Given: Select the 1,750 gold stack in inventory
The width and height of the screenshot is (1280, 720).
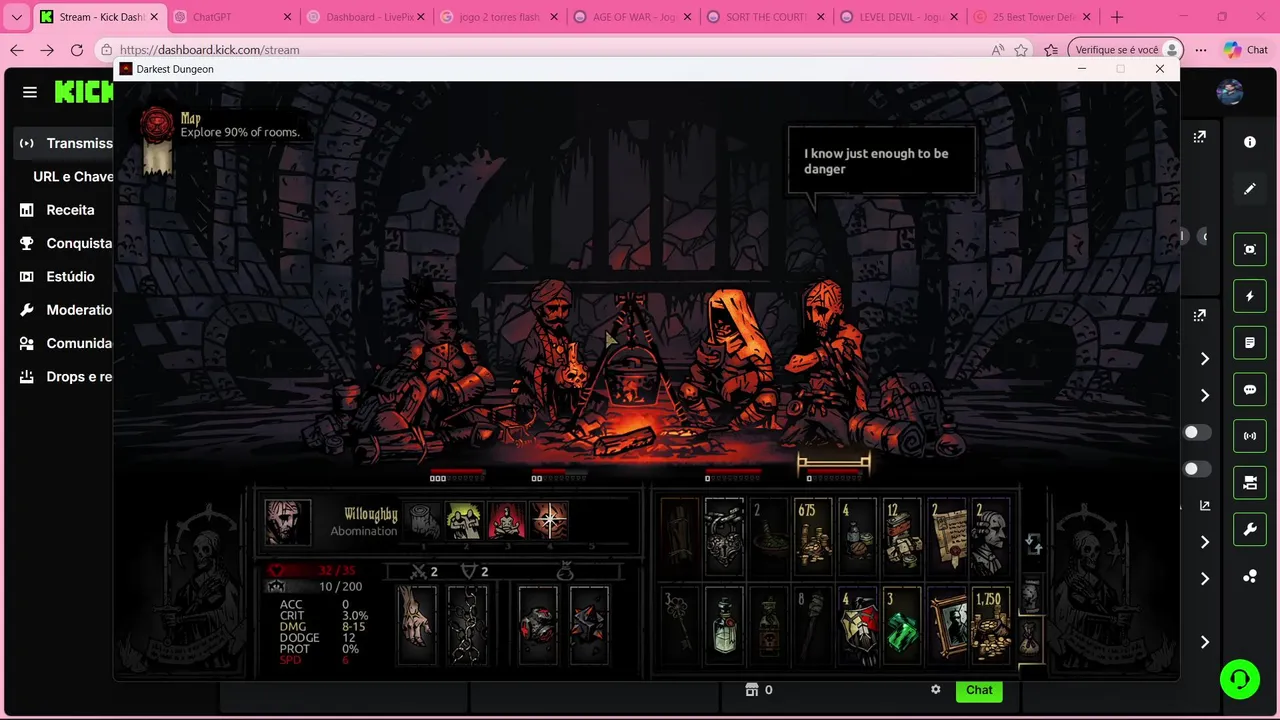Looking at the screenshot, I should [x=990, y=625].
